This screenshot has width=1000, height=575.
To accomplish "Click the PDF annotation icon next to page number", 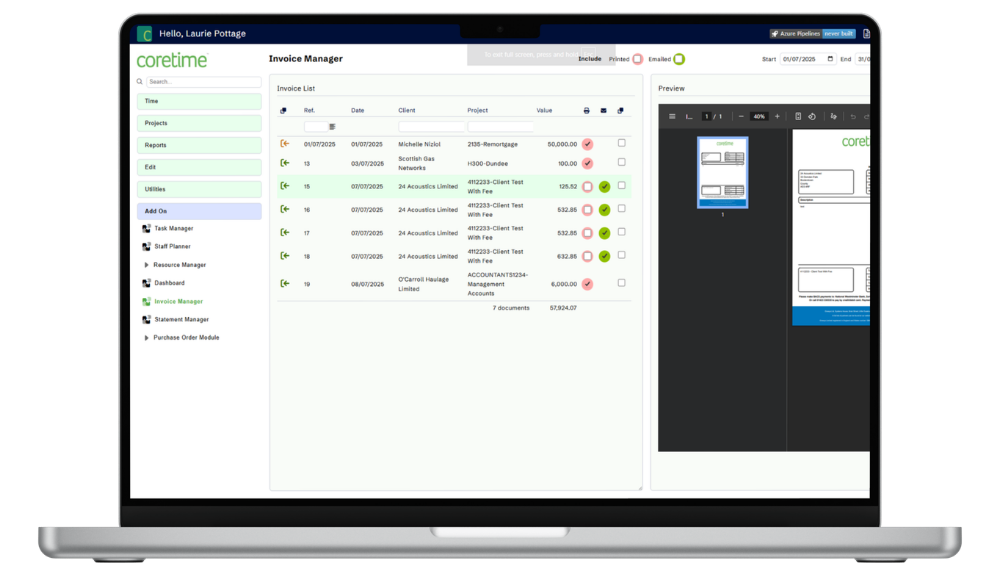I will click(689, 117).
